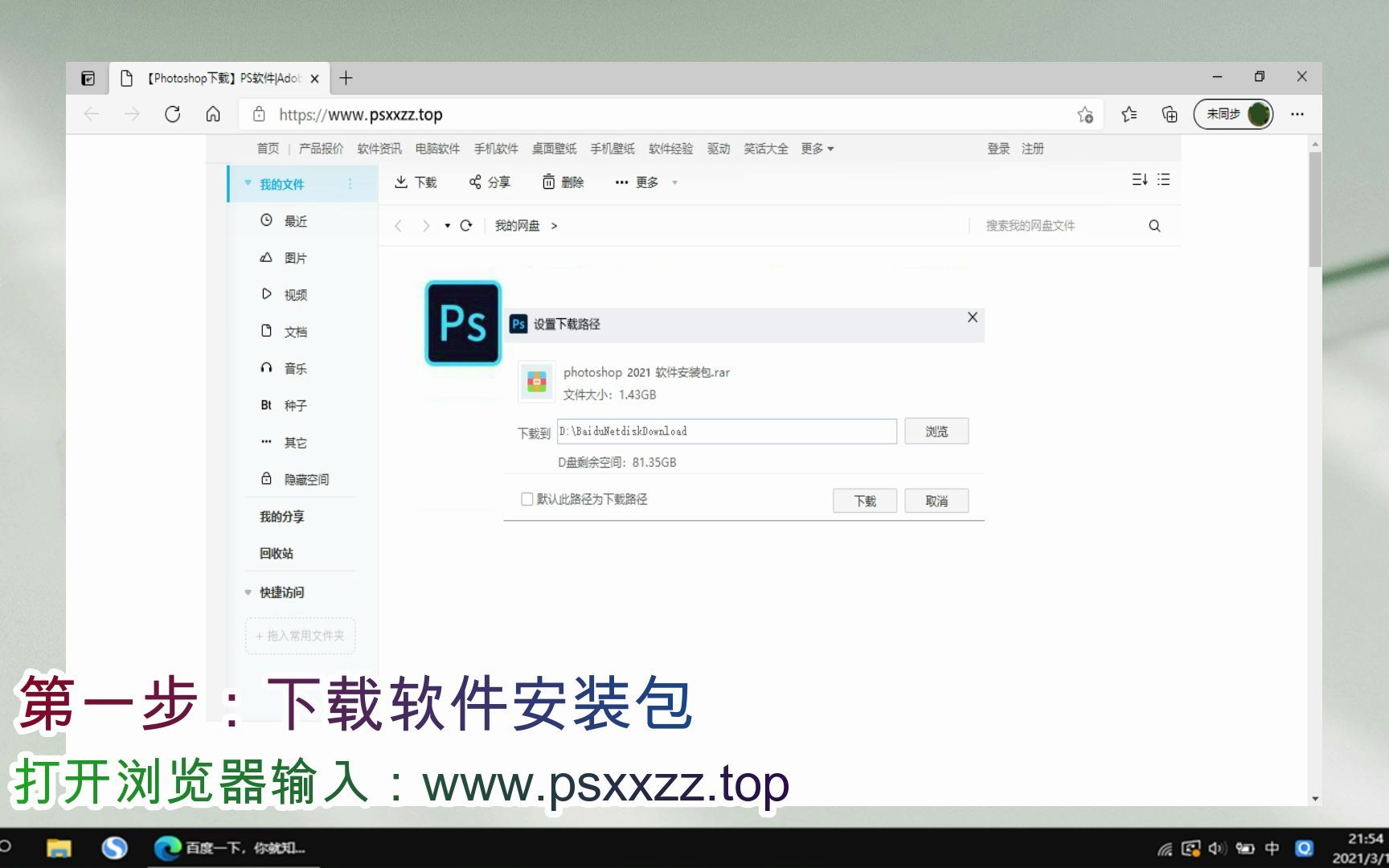
Task: Open the path history dropdown arrow
Action: coord(448,226)
